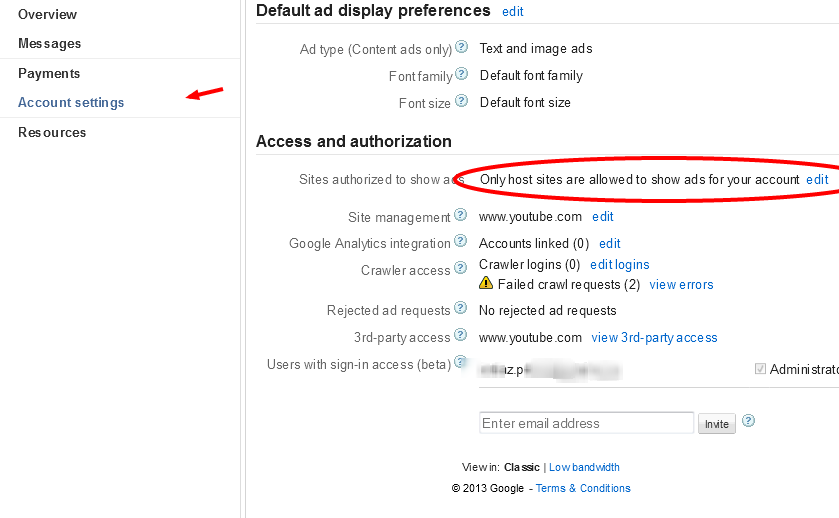Open view errors for failed crawl requests
The width and height of the screenshot is (839, 518).
point(681,285)
